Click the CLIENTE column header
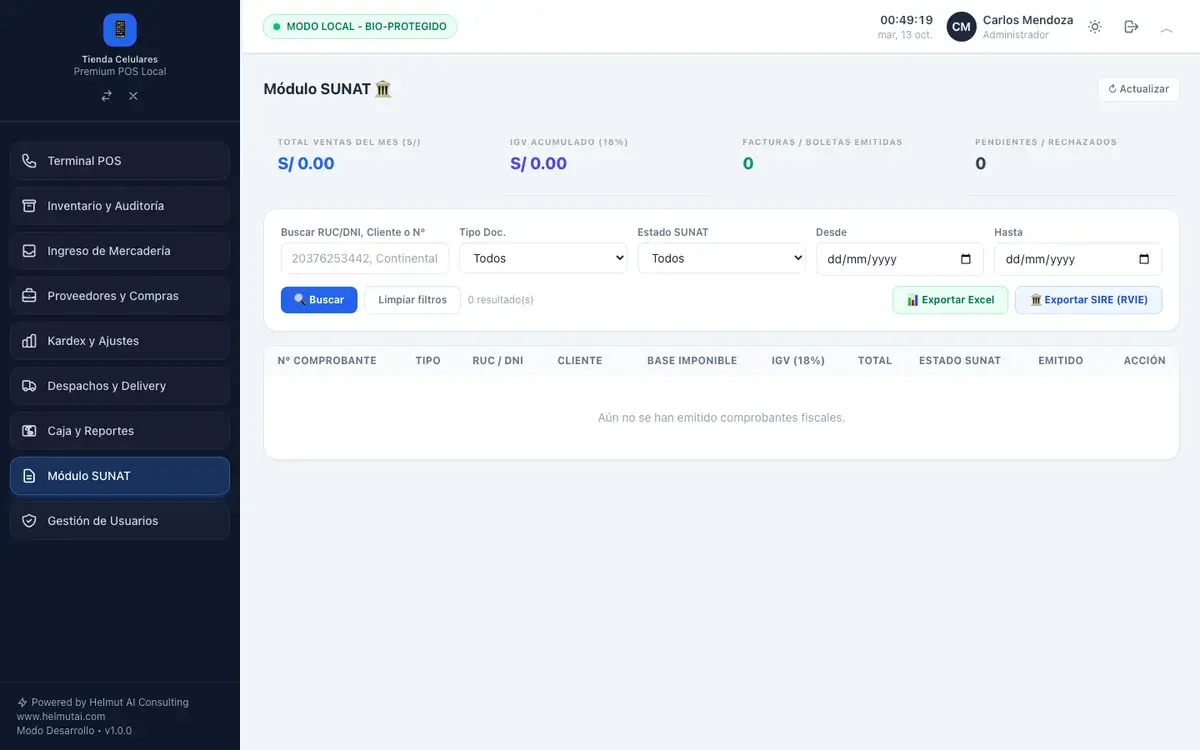Viewport: 1200px width, 750px height. coord(580,361)
